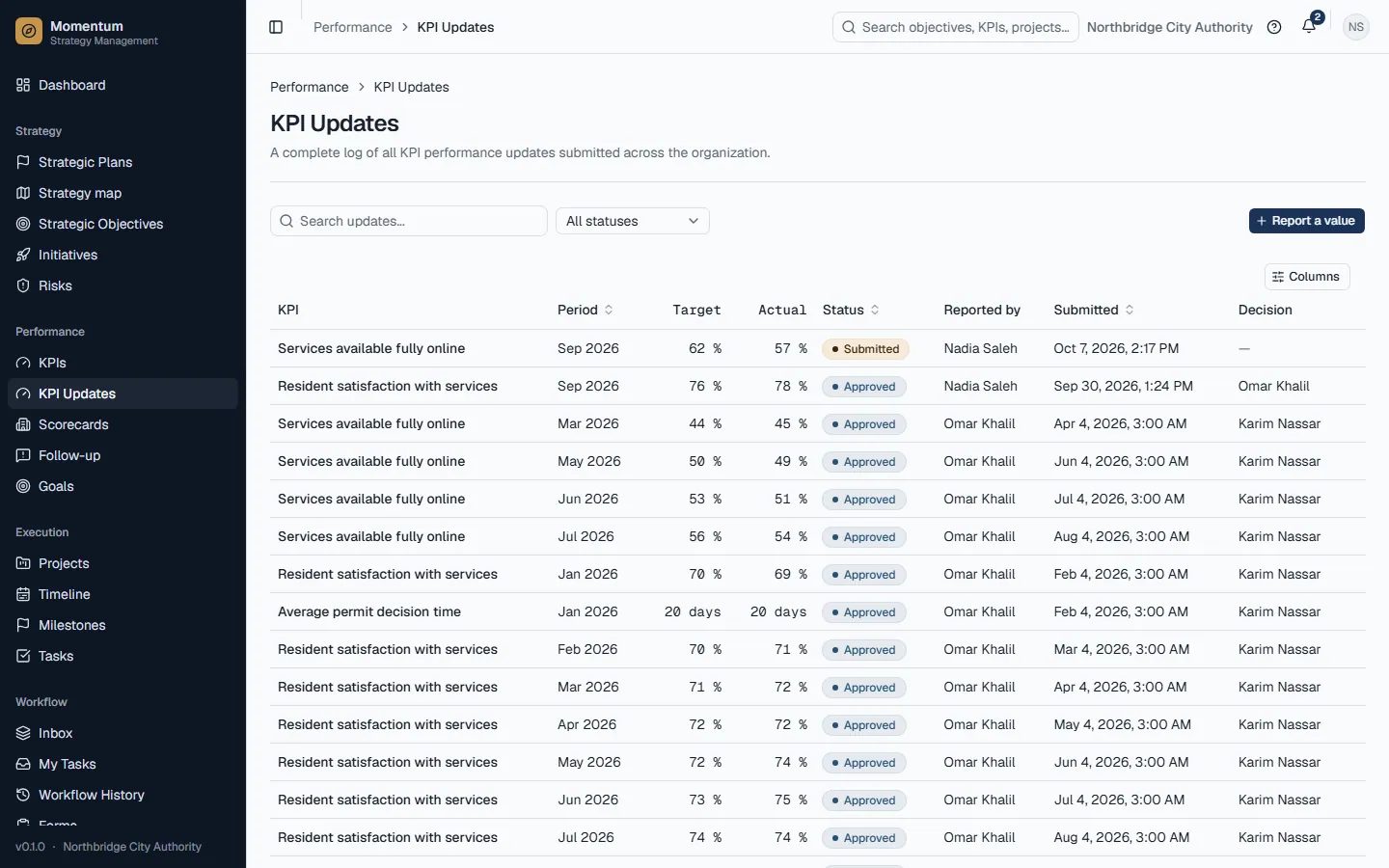The image size is (1389, 868).
Task: Open the NS user avatar menu
Action: point(1356,27)
